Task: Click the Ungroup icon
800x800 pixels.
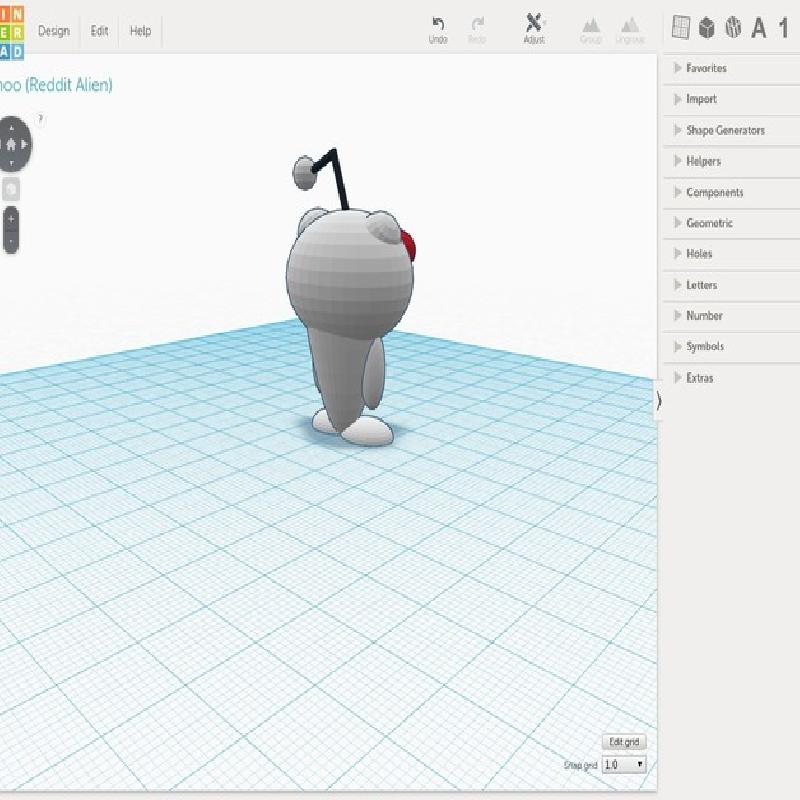Action: pos(630,31)
